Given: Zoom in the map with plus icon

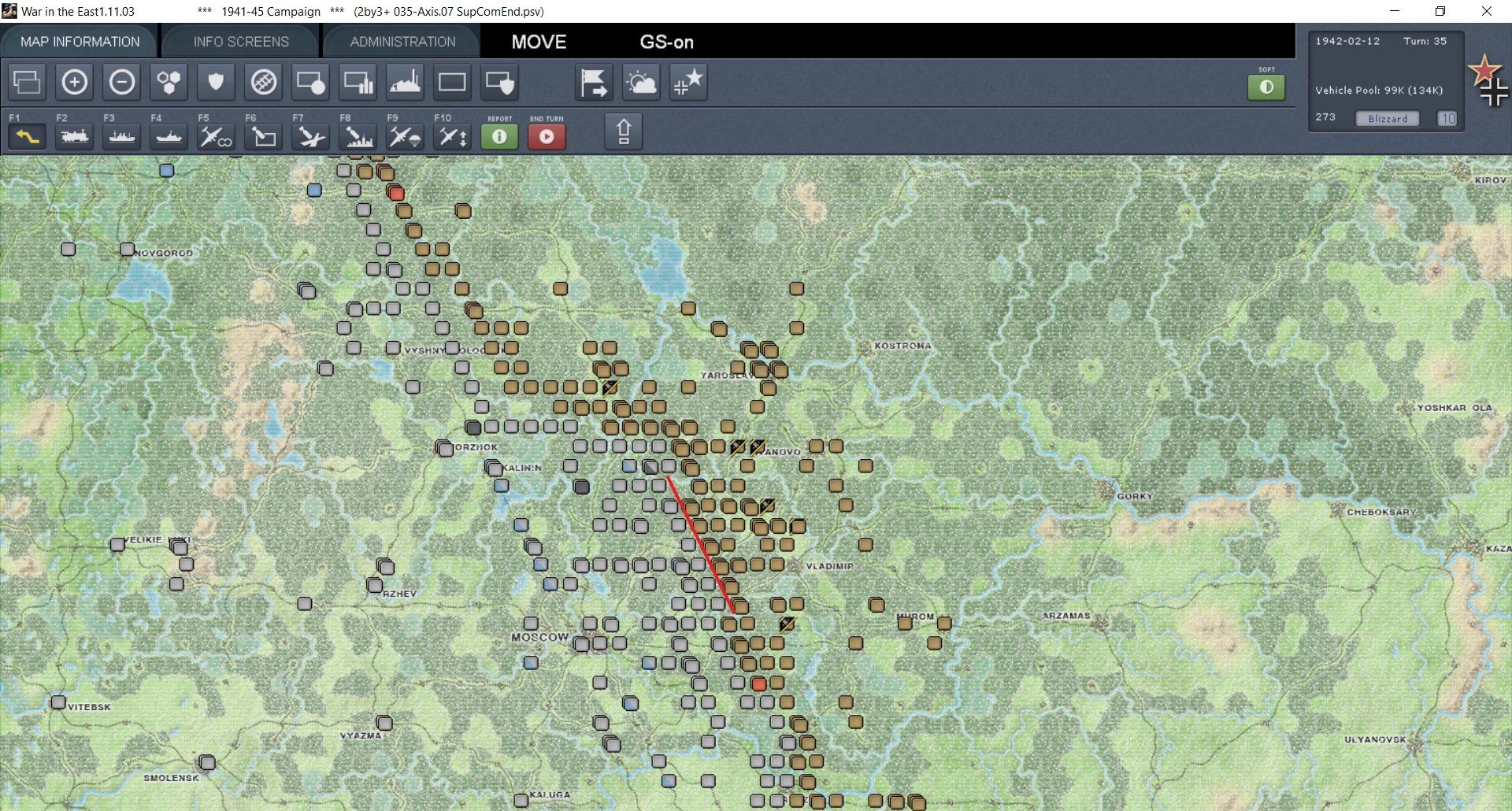Looking at the screenshot, I should (75, 82).
